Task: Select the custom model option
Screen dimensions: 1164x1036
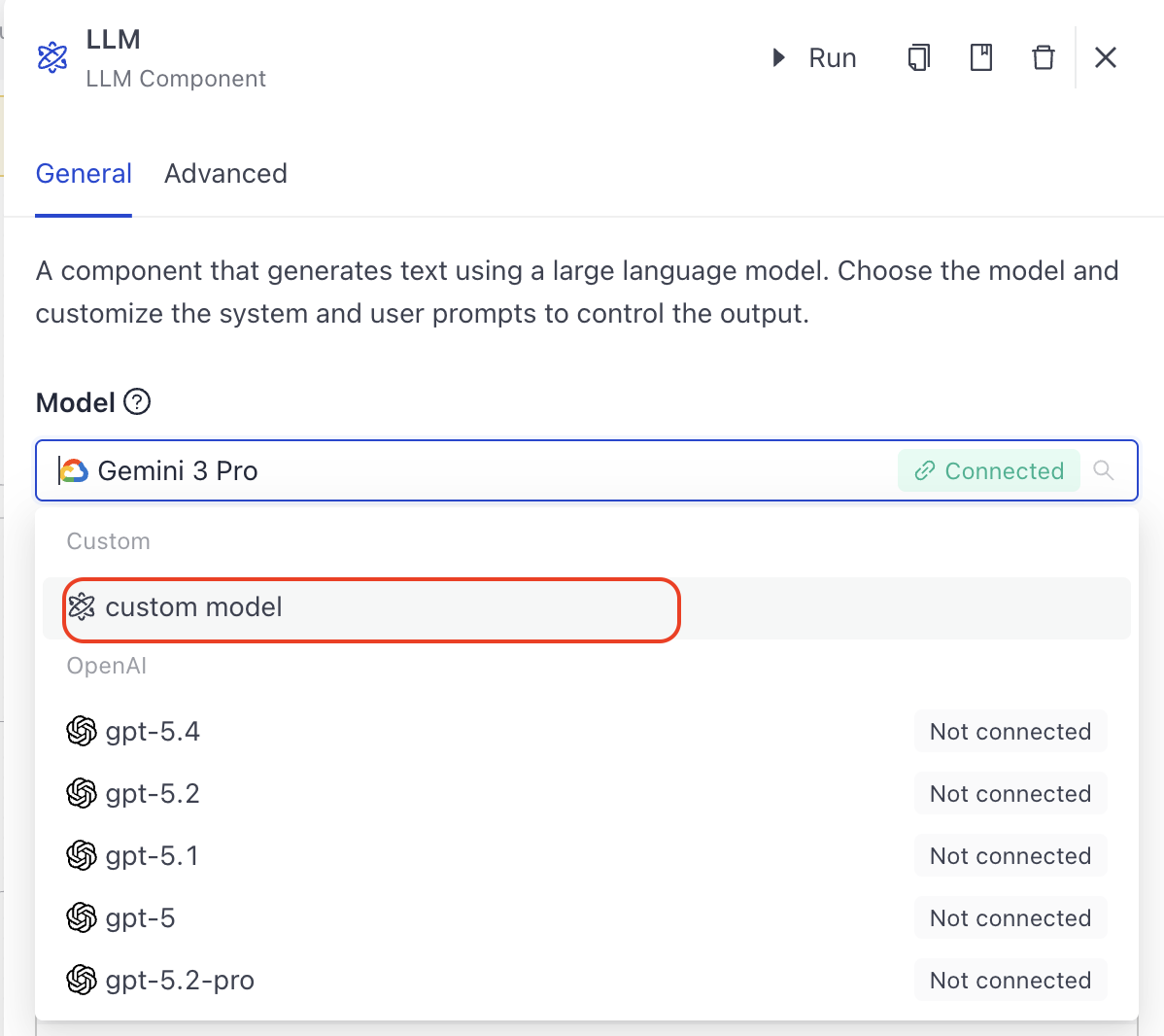Action: coord(194,607)
